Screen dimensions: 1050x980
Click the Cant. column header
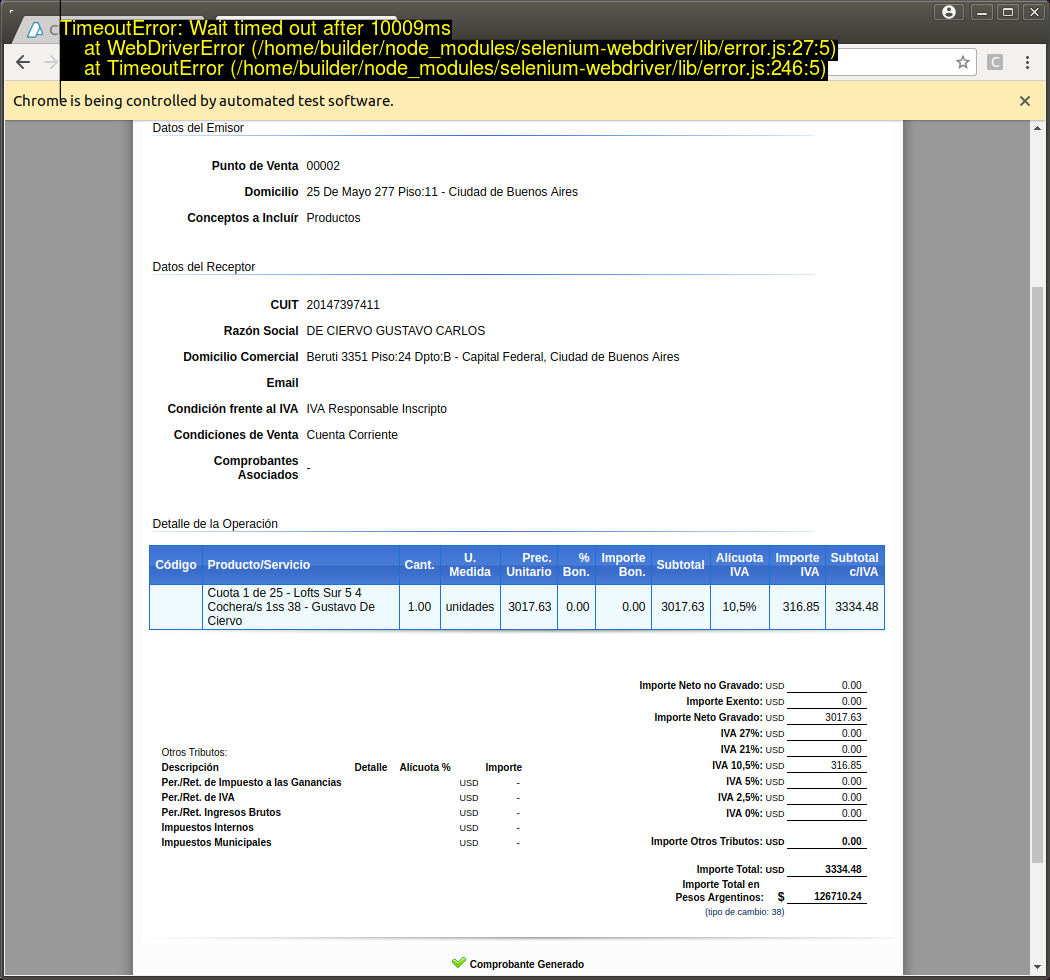[x=419, y=565]
